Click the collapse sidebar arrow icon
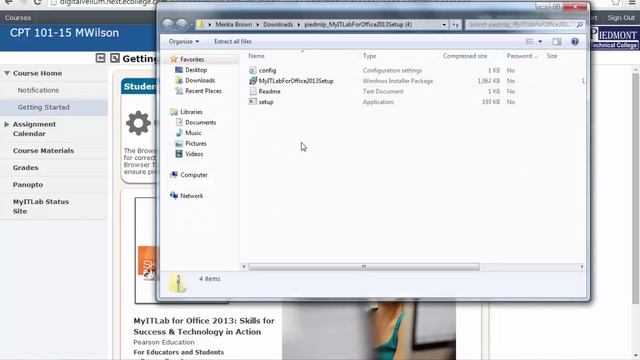The width and height of the screenshot is (640, 360). [x=100, y=58]
